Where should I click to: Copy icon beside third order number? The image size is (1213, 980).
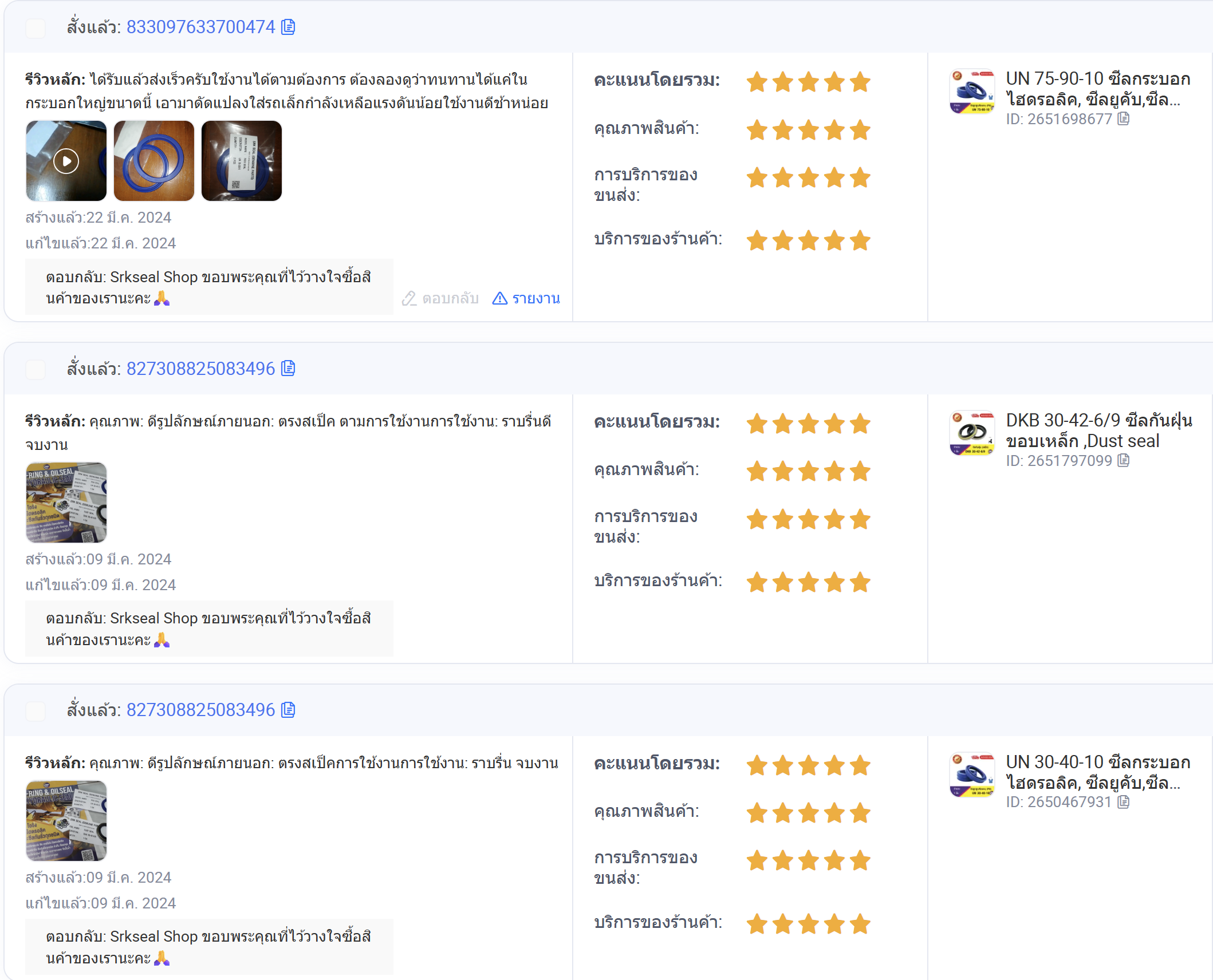pyautogui.click(x=288, y=710)
